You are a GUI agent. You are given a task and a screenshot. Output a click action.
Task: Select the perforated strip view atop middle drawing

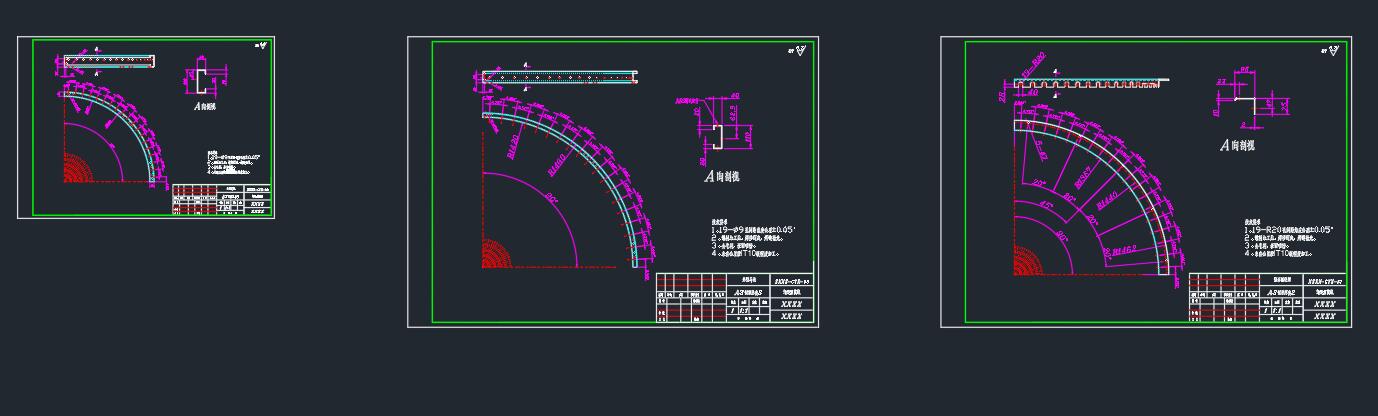point(559,77)
